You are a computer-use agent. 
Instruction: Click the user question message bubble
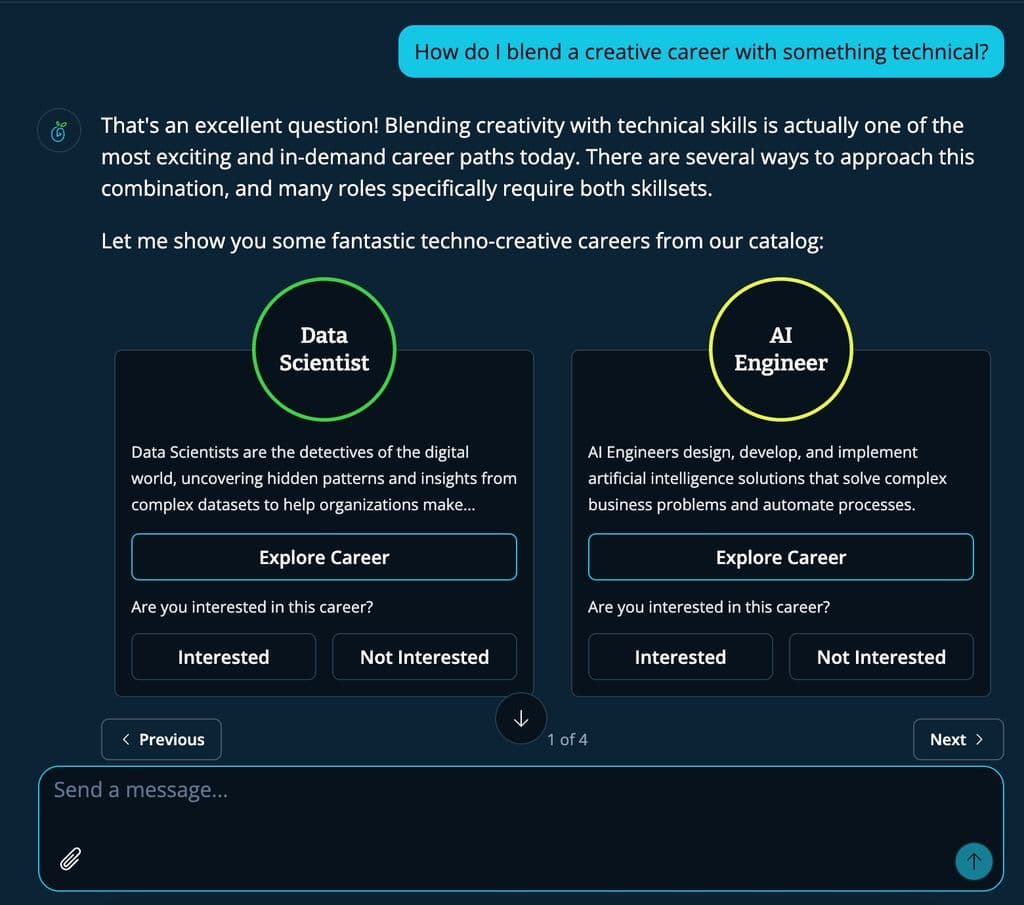point(700,52)
